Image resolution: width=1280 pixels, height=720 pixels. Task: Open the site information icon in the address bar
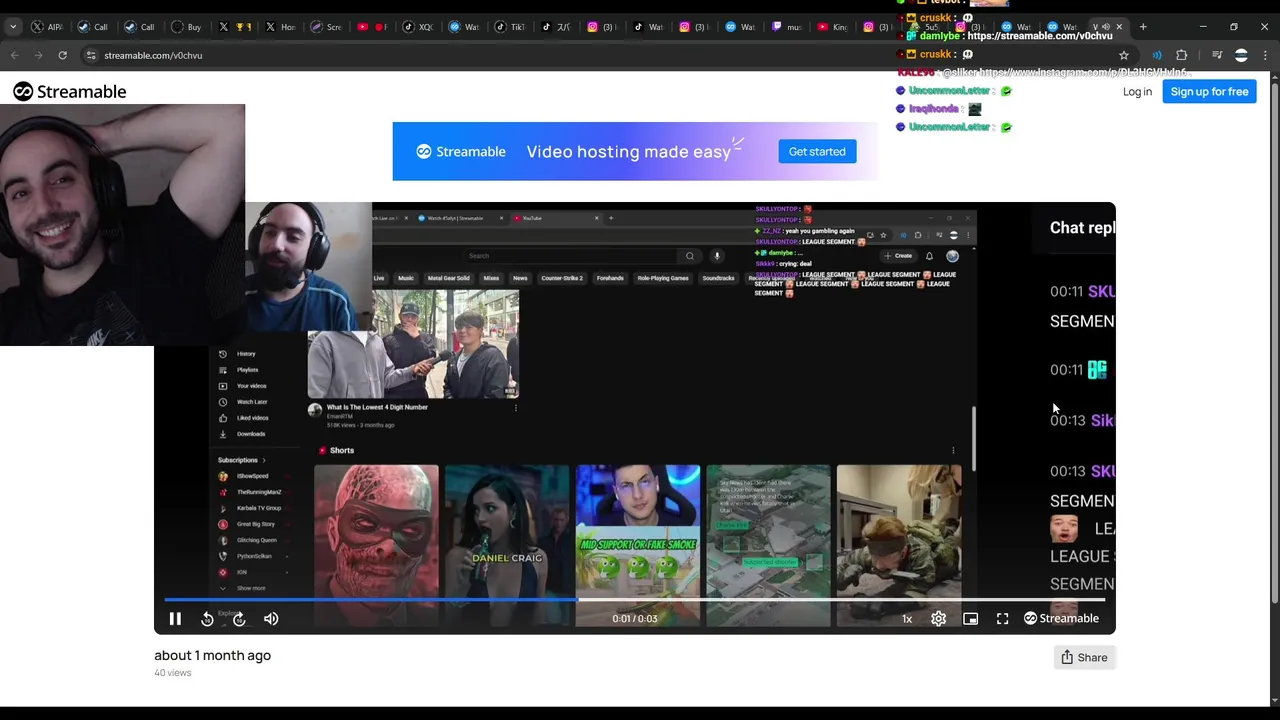pyautogui.click(x=89, y=55)
